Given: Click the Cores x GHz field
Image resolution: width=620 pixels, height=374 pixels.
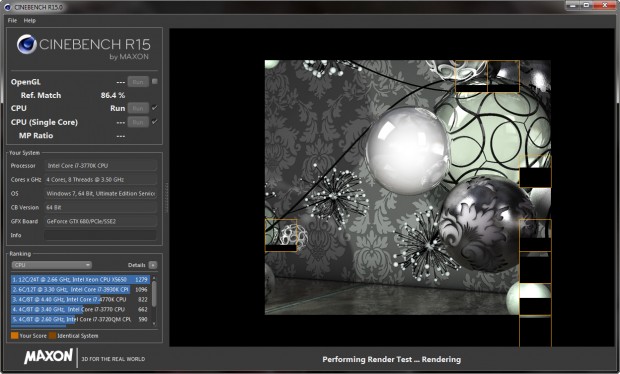Looking at the screenshot, I should [101, 179].
